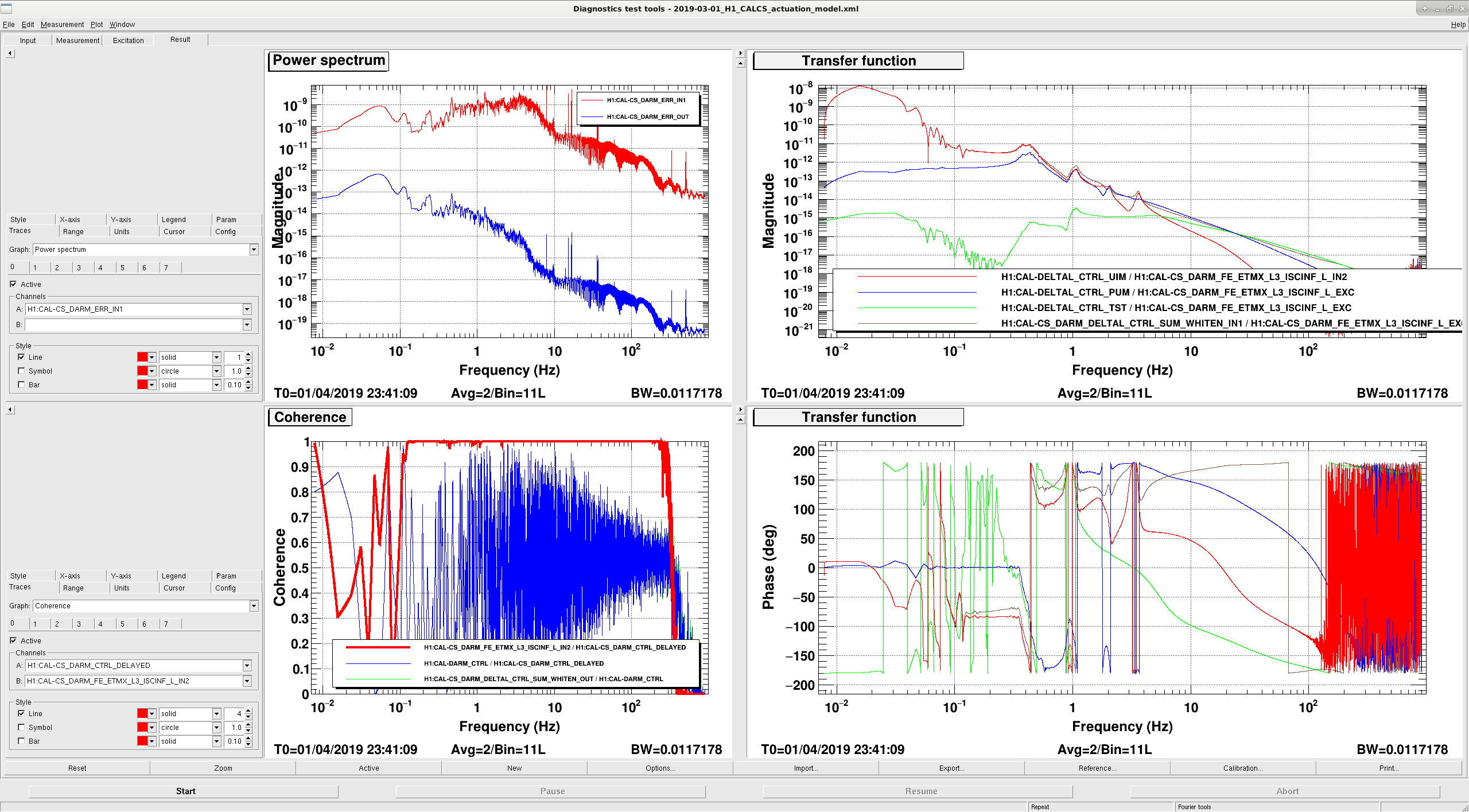Increase the line width stepper in the Coherence style
The width and height of the screenshot is (1469, 812).
[248, 711]
